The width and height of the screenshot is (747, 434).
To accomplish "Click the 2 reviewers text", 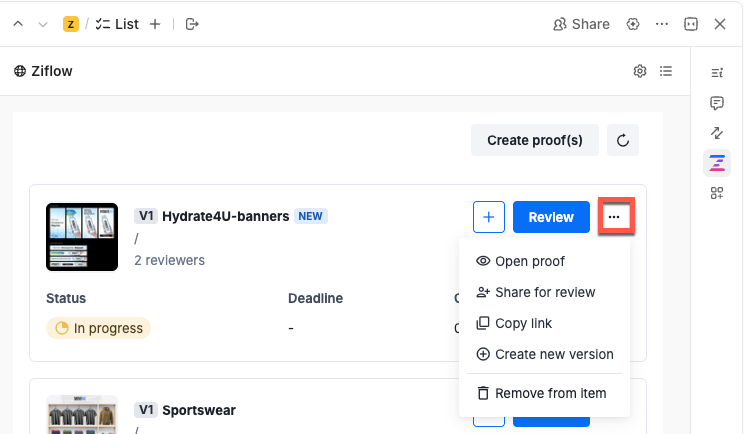I will [x=170, y=260].
